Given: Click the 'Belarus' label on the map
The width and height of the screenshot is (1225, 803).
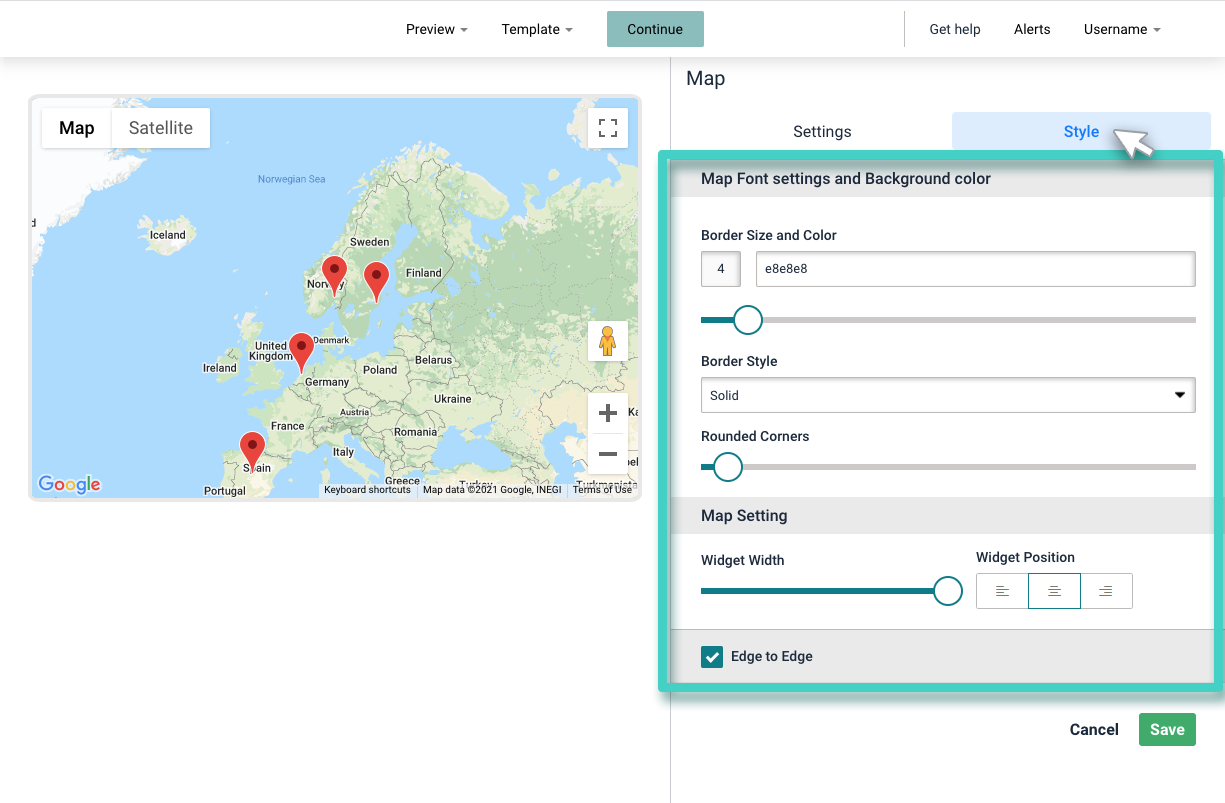Looking at the screenshot, I should [434, 360].
